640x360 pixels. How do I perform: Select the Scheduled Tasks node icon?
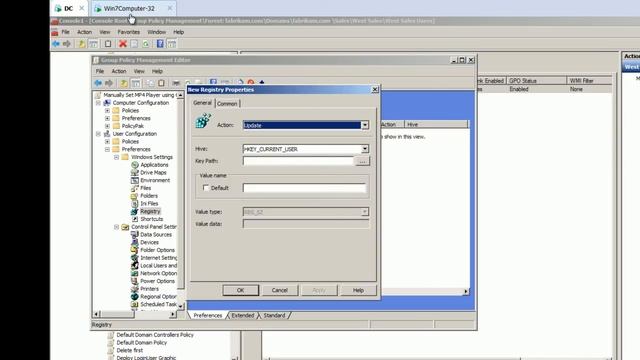pyautogui.click(x=135, y=304)
